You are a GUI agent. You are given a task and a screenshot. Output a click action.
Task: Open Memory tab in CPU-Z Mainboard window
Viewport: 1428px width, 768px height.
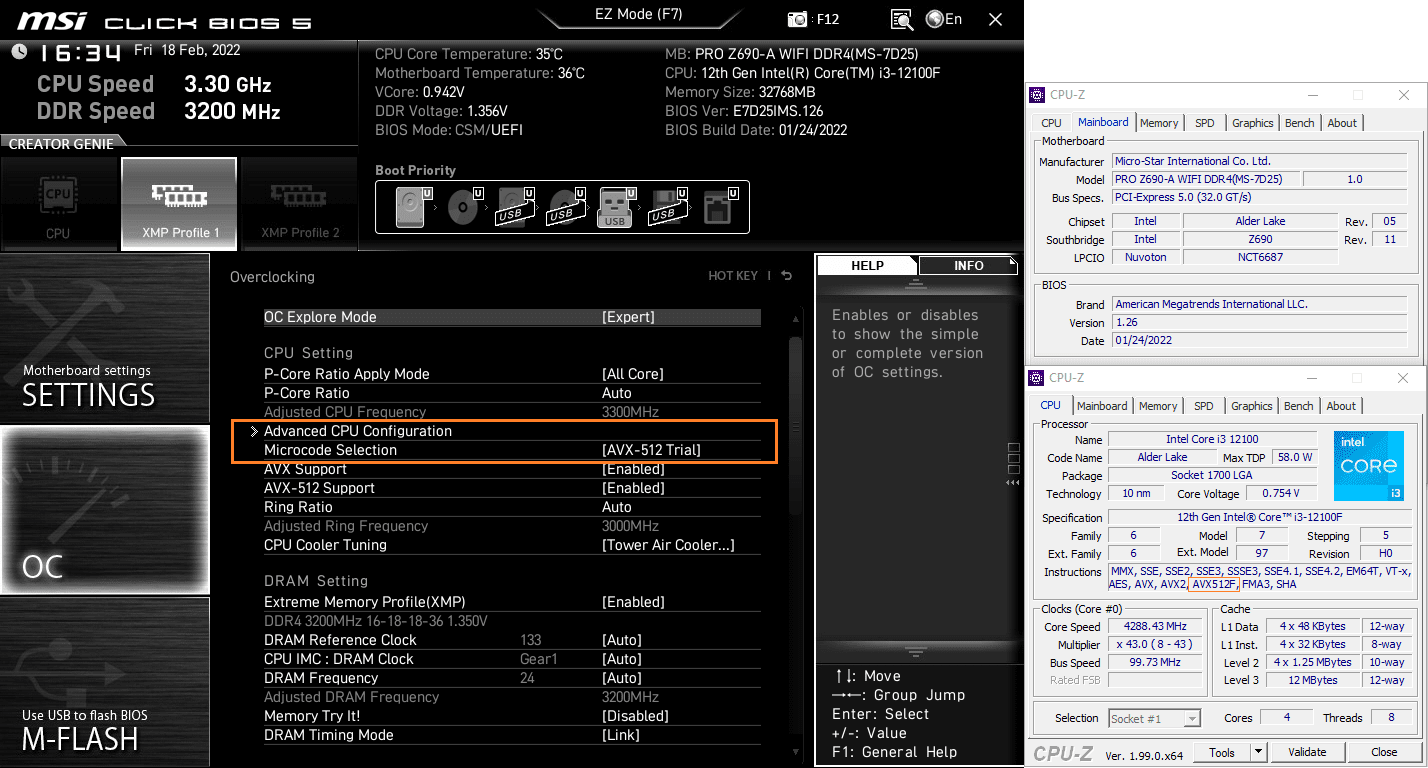[1159, 123]
